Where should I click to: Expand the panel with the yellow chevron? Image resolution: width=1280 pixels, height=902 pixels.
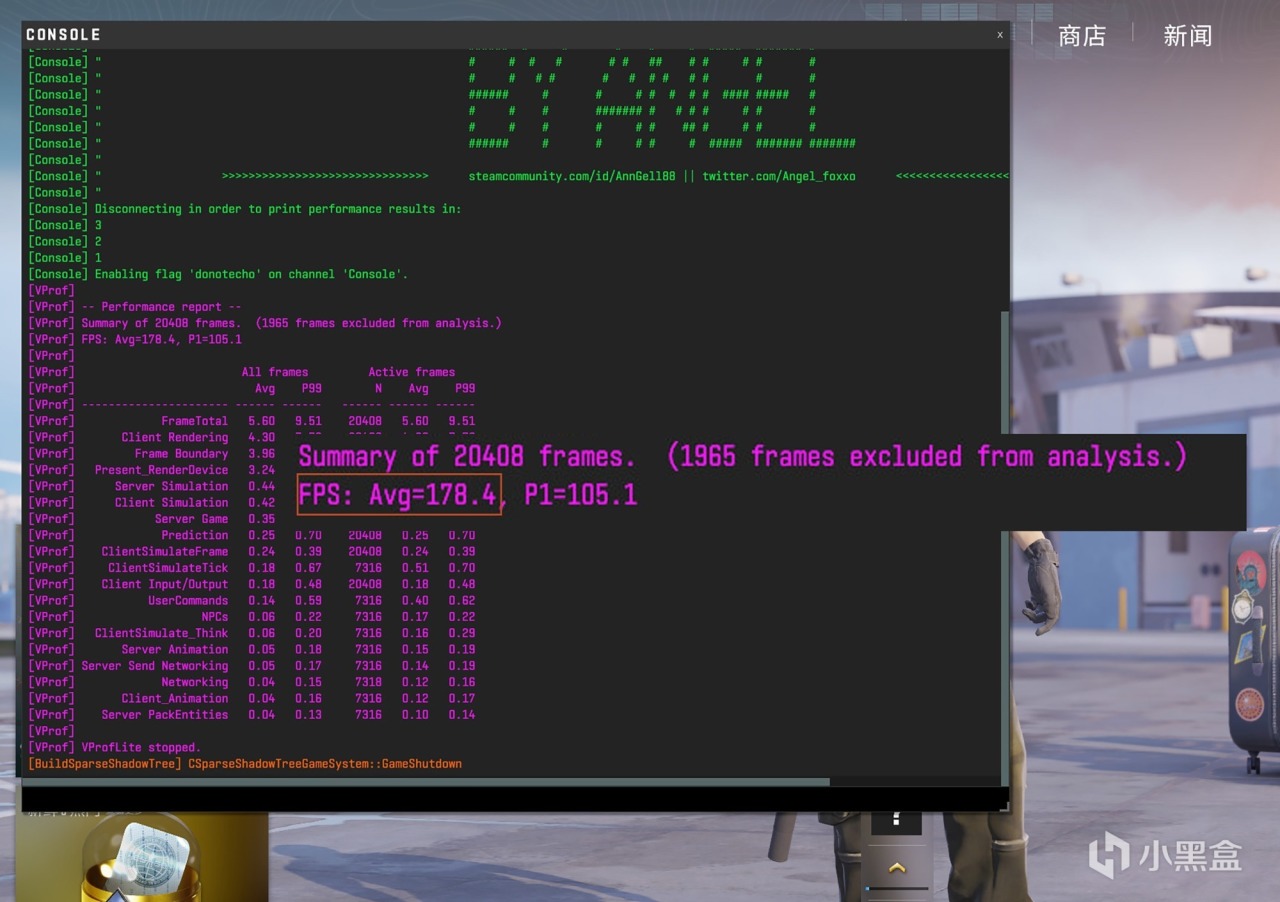[896, 867]
